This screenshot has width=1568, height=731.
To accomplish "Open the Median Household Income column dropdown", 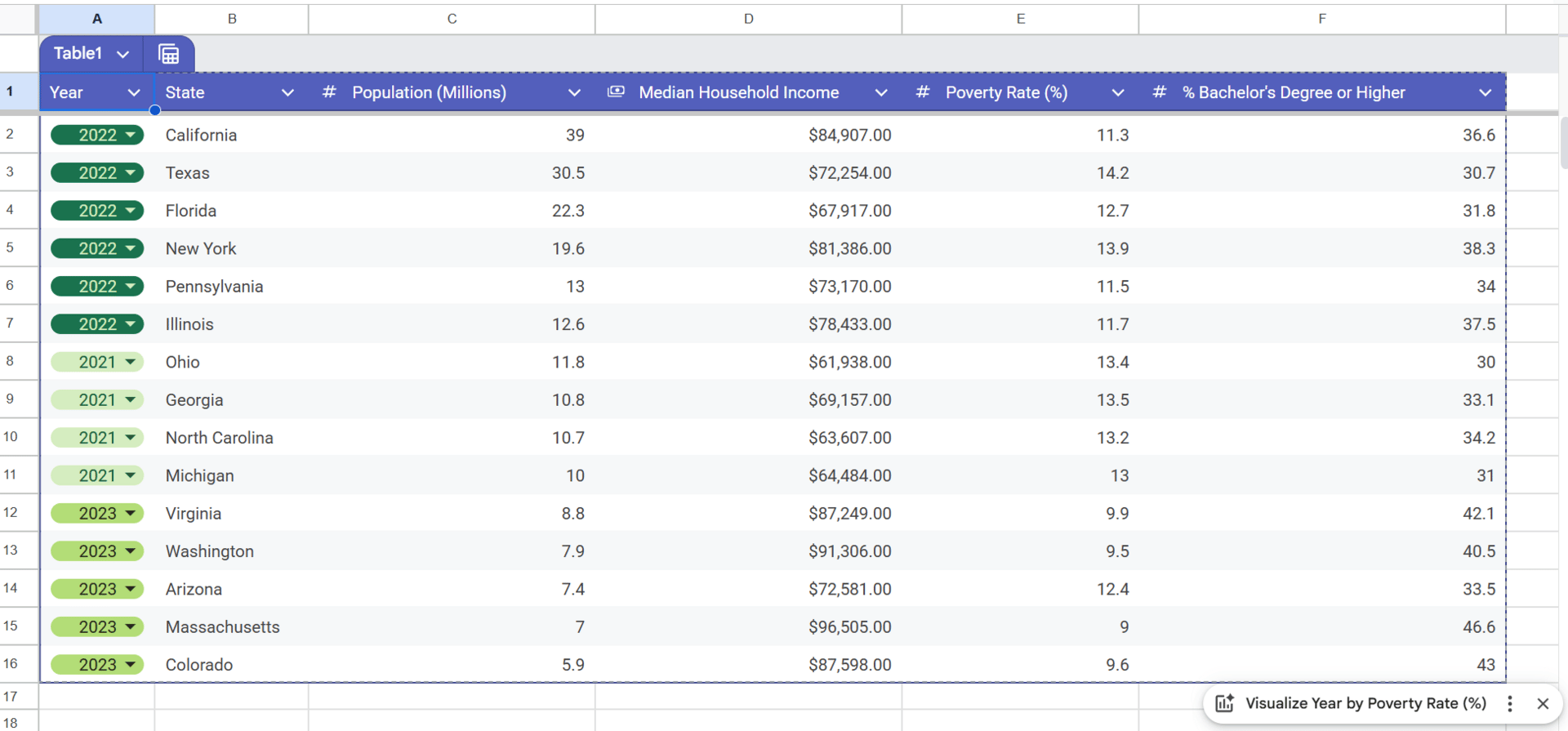I will [880, 92].
